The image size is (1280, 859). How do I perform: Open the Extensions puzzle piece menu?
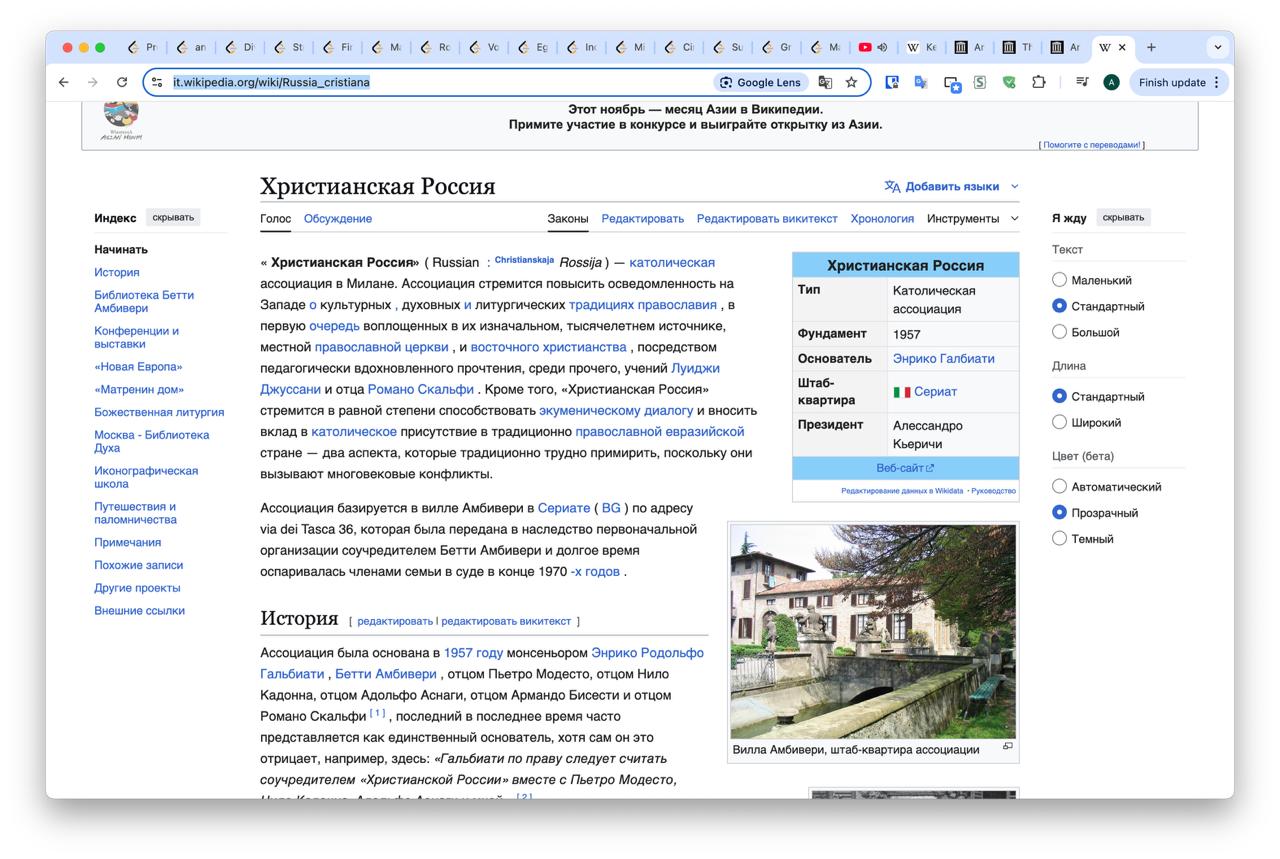(x=1038, y=82)
